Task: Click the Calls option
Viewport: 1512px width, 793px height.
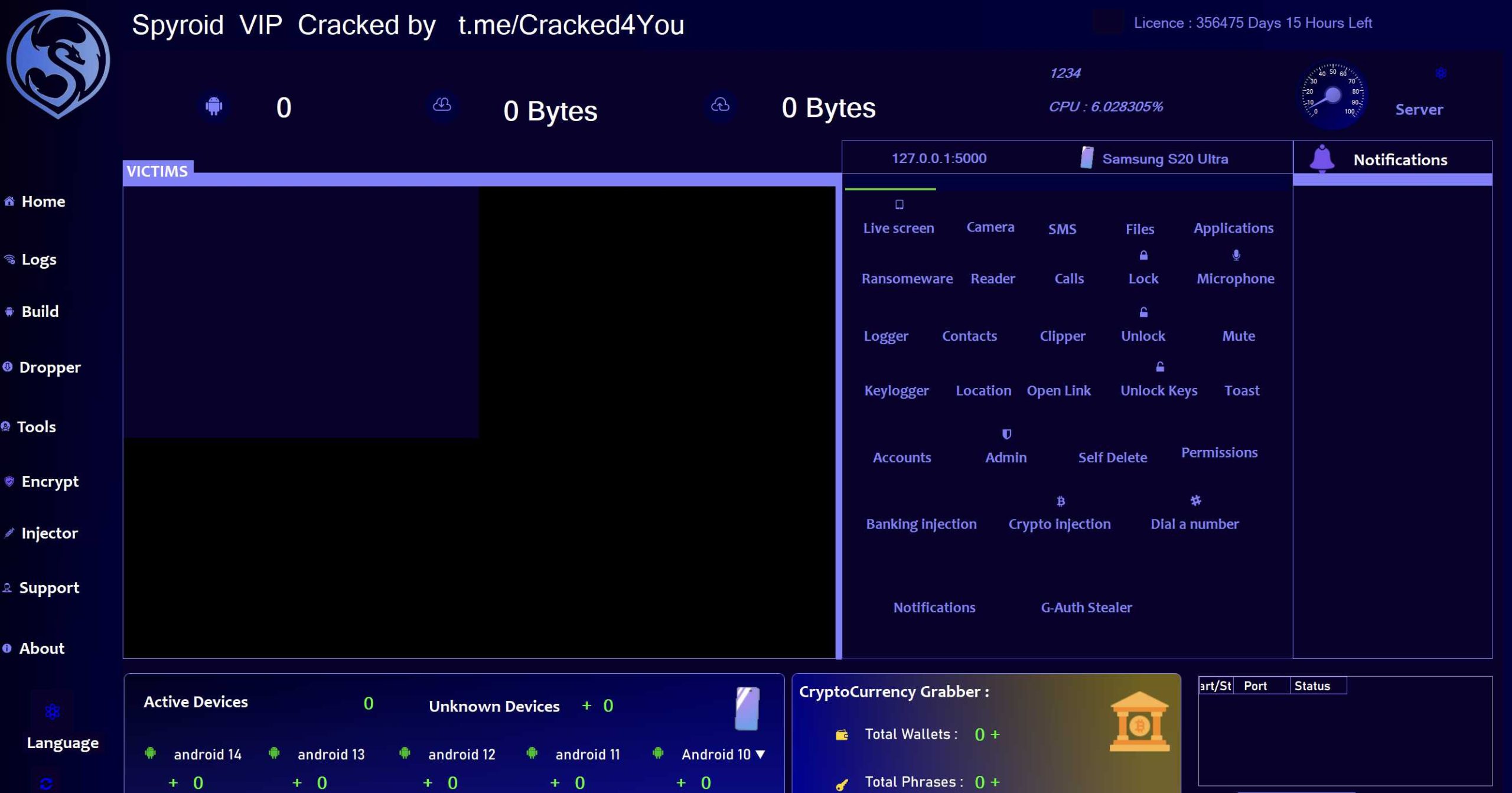Action: 1069,279
